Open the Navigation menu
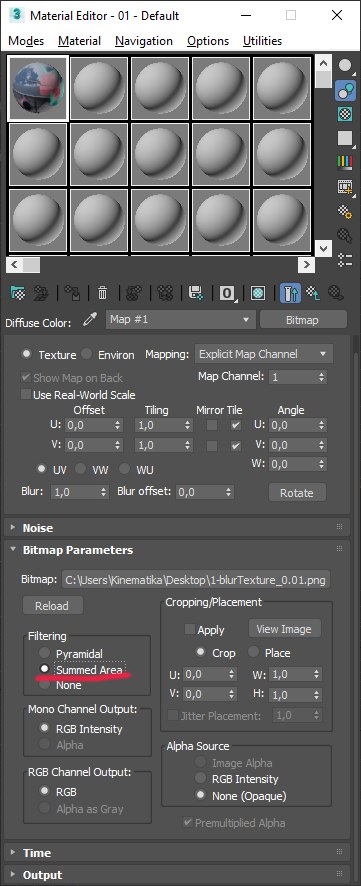 pos(143,41)
